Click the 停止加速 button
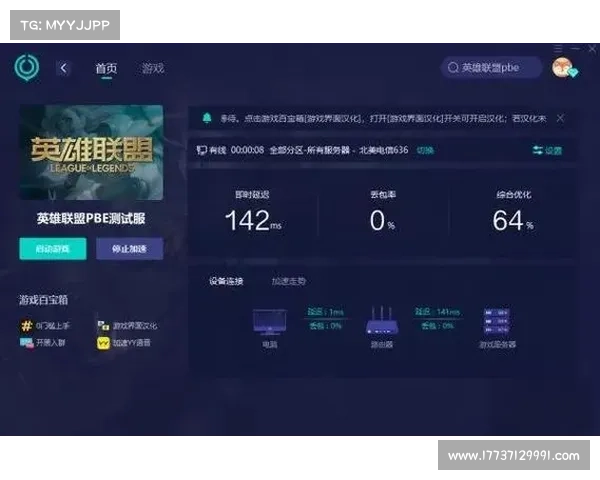The image size is (600, 480). 129,249
